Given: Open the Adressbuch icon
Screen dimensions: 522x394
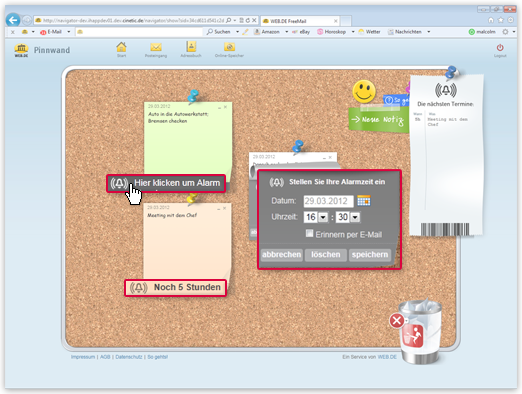Looking at the screenshot, I should 191,47.
